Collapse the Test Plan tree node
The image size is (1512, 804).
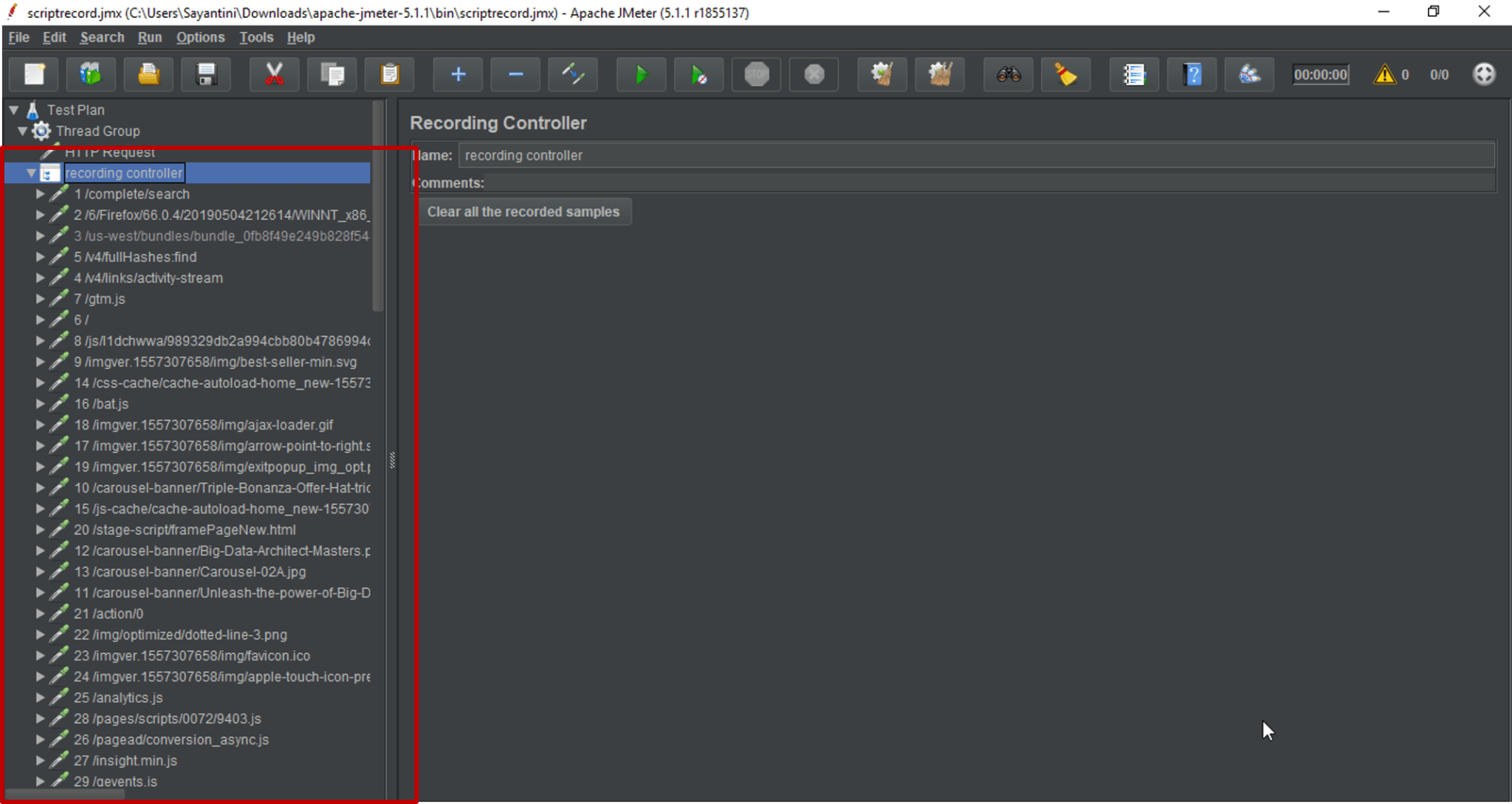tap(13, 109)
